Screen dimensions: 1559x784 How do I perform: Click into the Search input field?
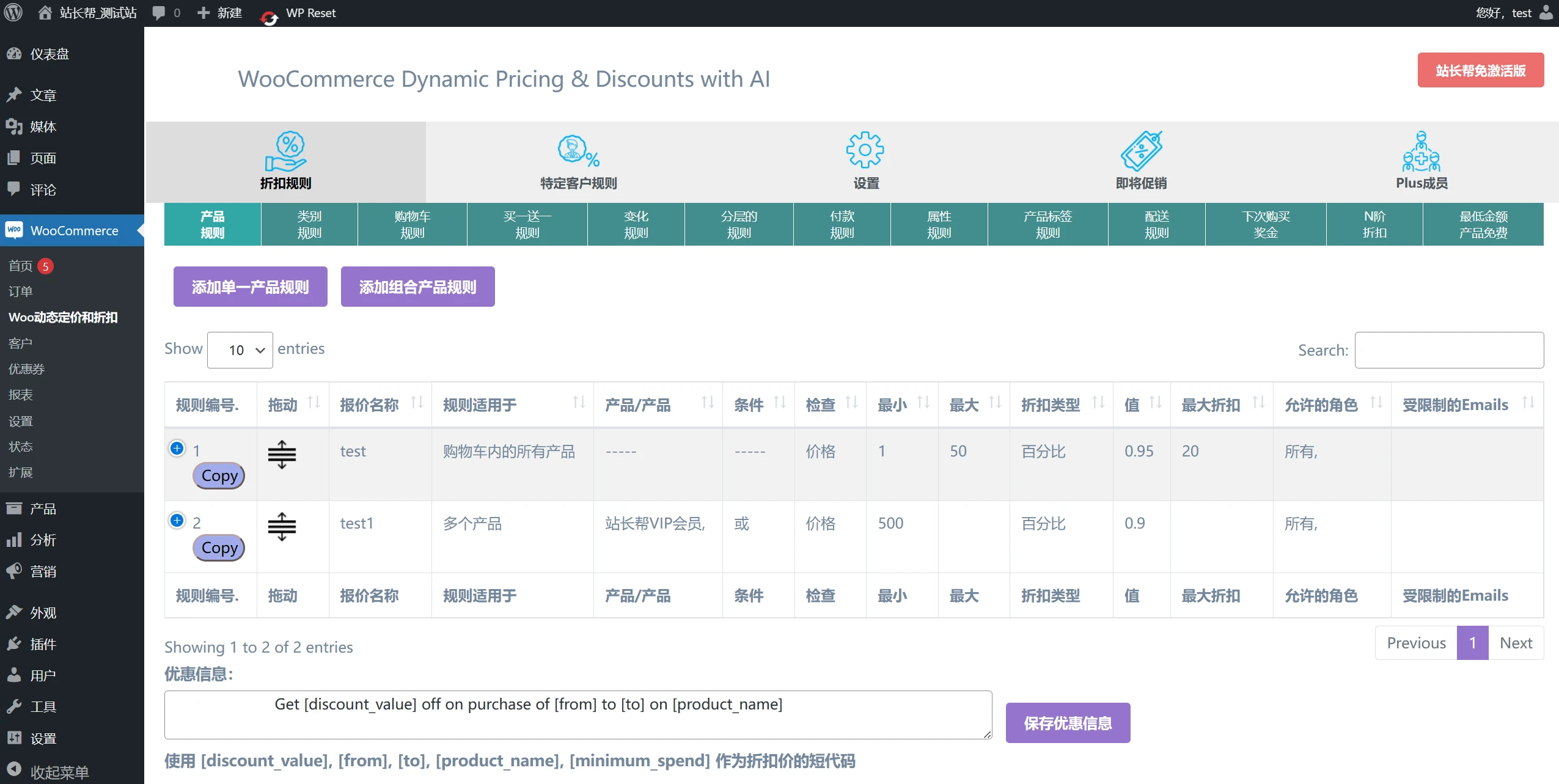tap(1448, 350)
